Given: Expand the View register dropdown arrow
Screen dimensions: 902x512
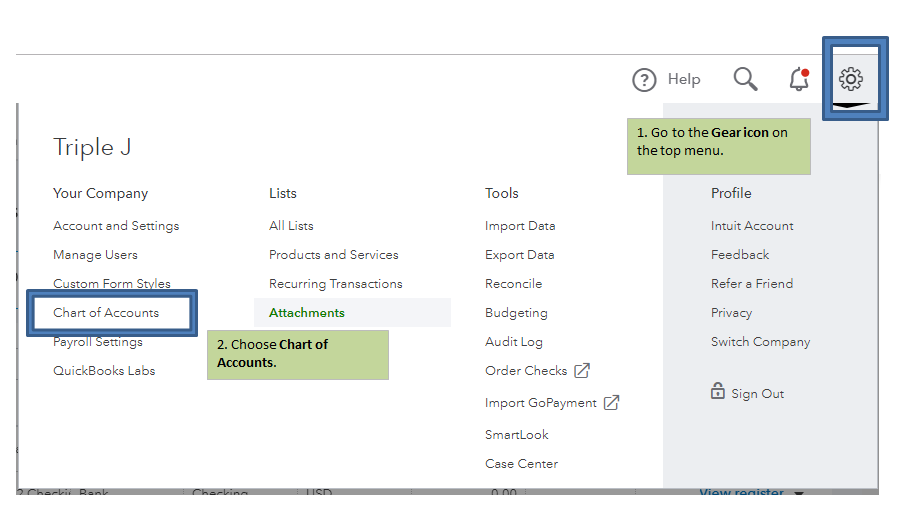Looking at the screenshot, I should 798,493.
